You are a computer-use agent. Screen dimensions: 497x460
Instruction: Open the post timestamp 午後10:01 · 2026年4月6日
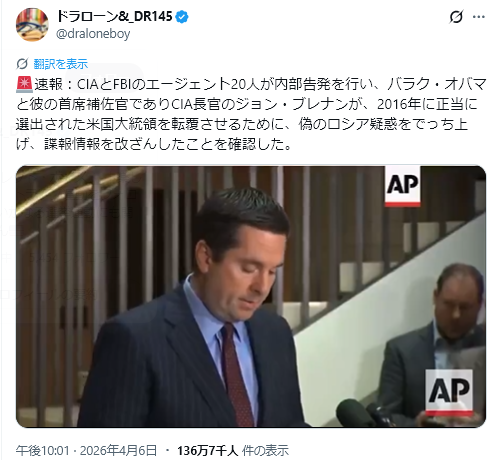click(86, 451)
